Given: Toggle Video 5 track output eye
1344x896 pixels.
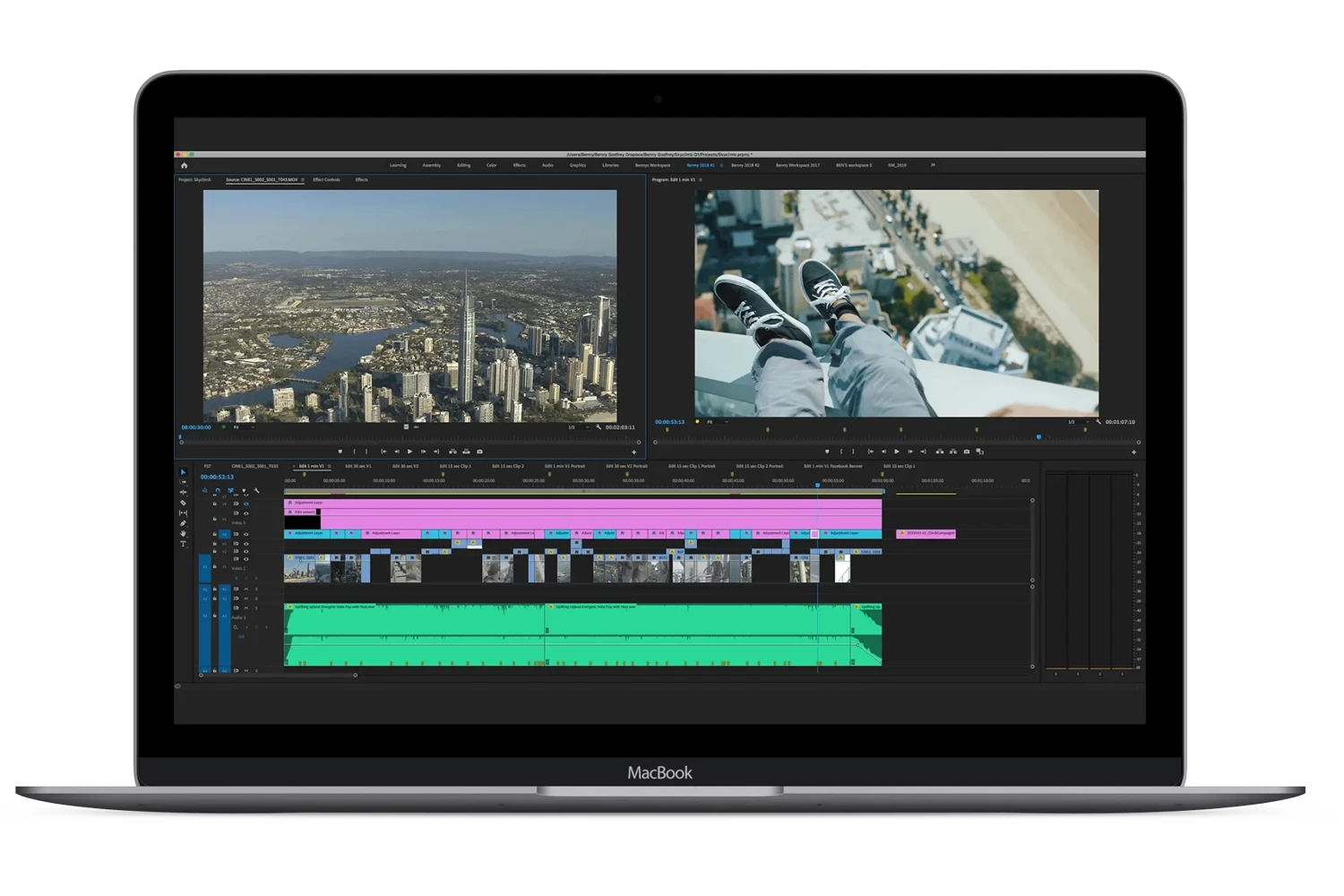Looking at the screenshot, I should pos(246,513).
